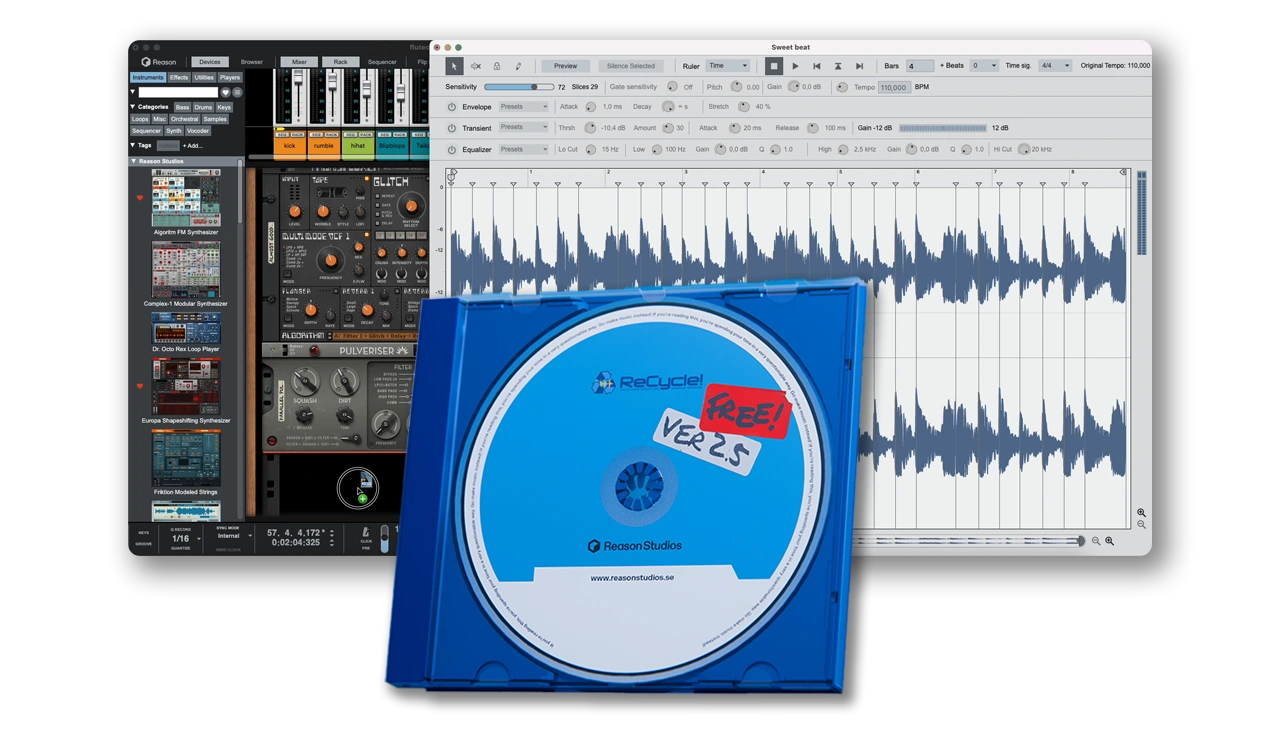
Task: Select the lock slice tool
Action: (497, 66)
